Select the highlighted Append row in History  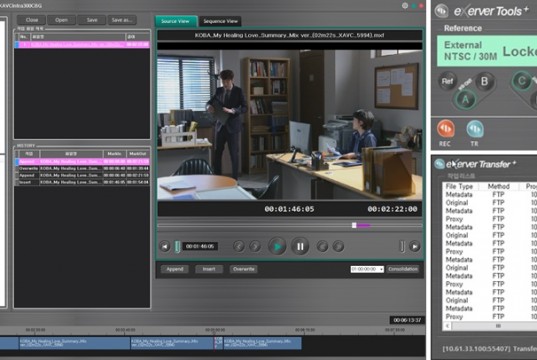coord(82,161)
